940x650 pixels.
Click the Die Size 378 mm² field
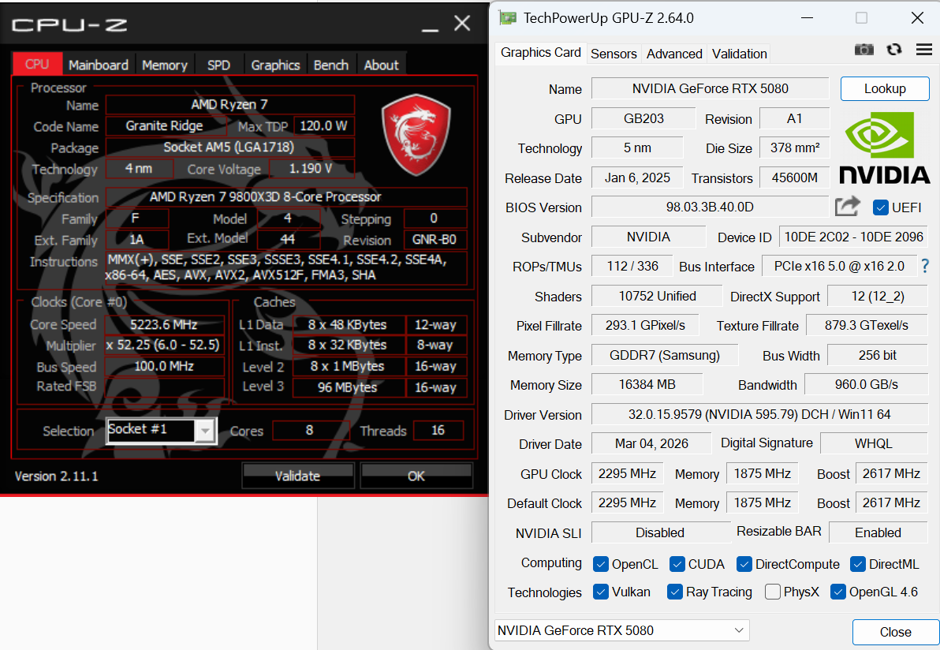pos(794,148)
